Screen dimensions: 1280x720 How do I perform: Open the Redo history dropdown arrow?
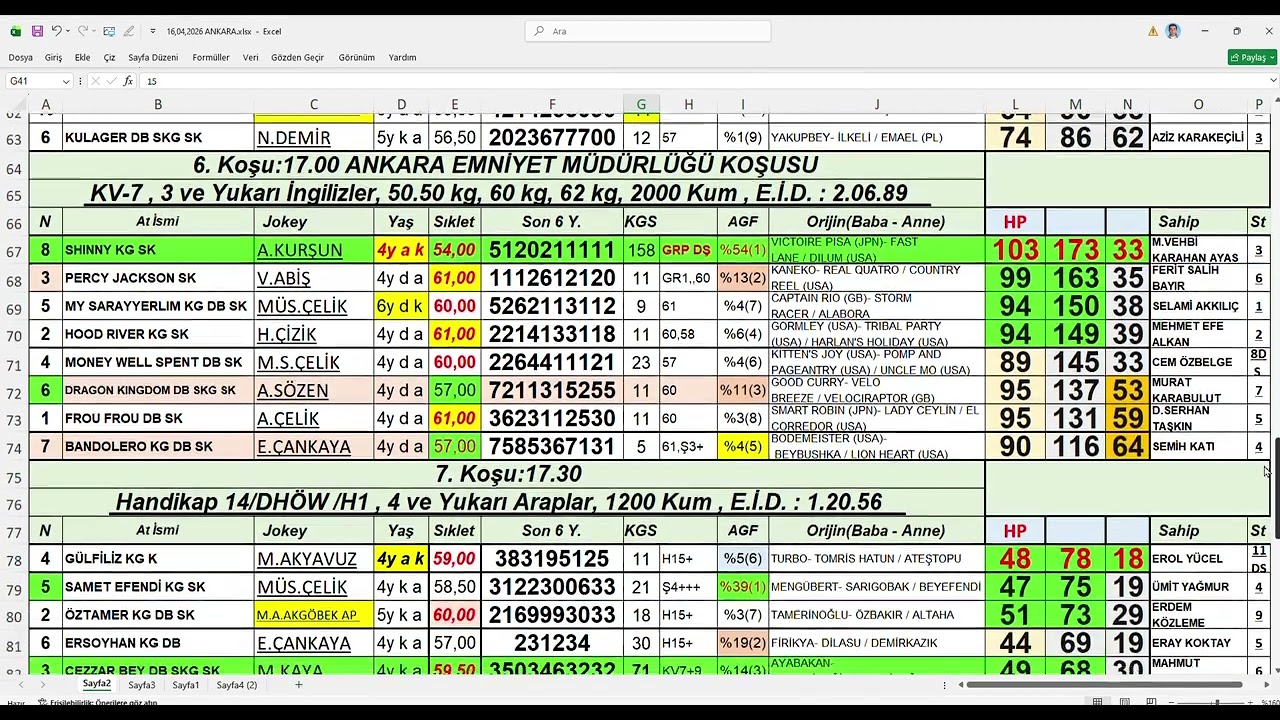[x=95, y=32]
